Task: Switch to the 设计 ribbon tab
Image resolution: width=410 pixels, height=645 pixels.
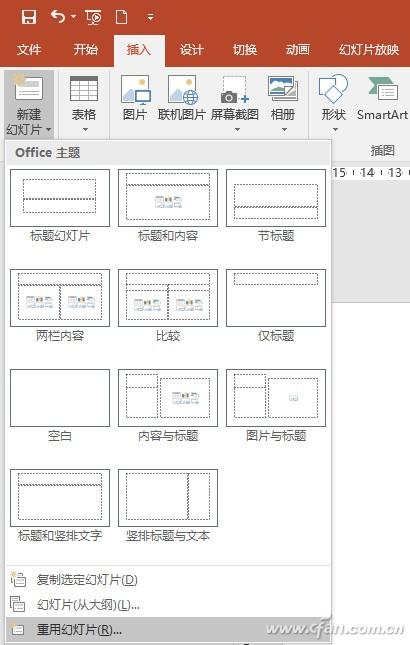Action: point(191,50)
